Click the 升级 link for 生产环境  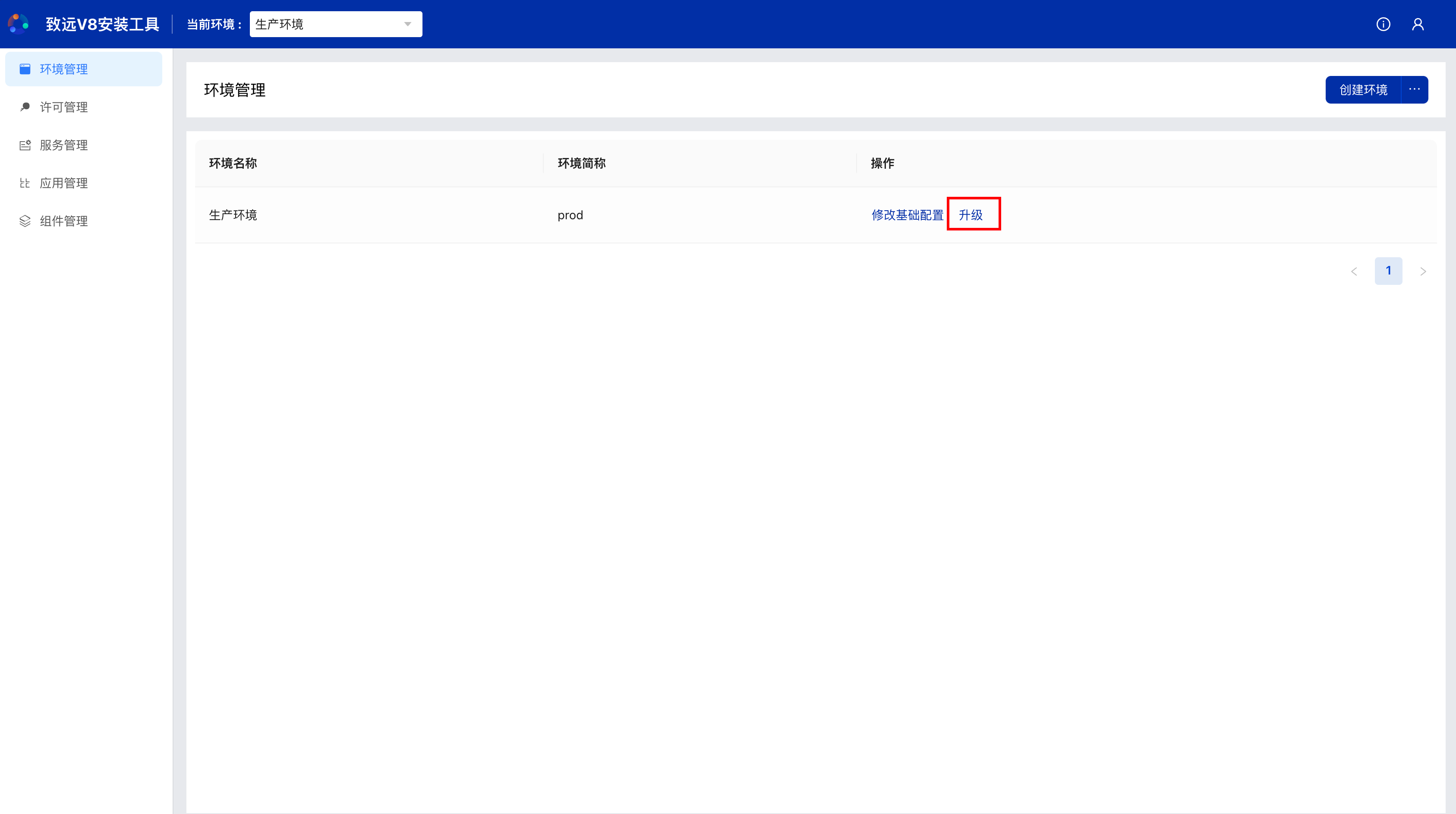tap(971, 215)
